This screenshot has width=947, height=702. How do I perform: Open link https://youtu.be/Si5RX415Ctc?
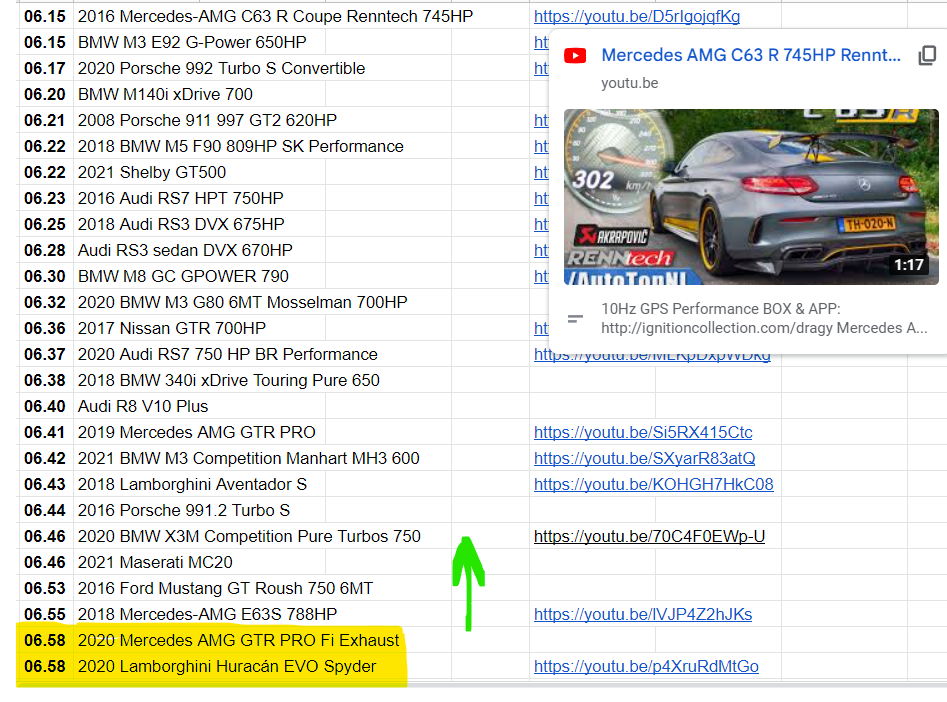tap(643, 433)
